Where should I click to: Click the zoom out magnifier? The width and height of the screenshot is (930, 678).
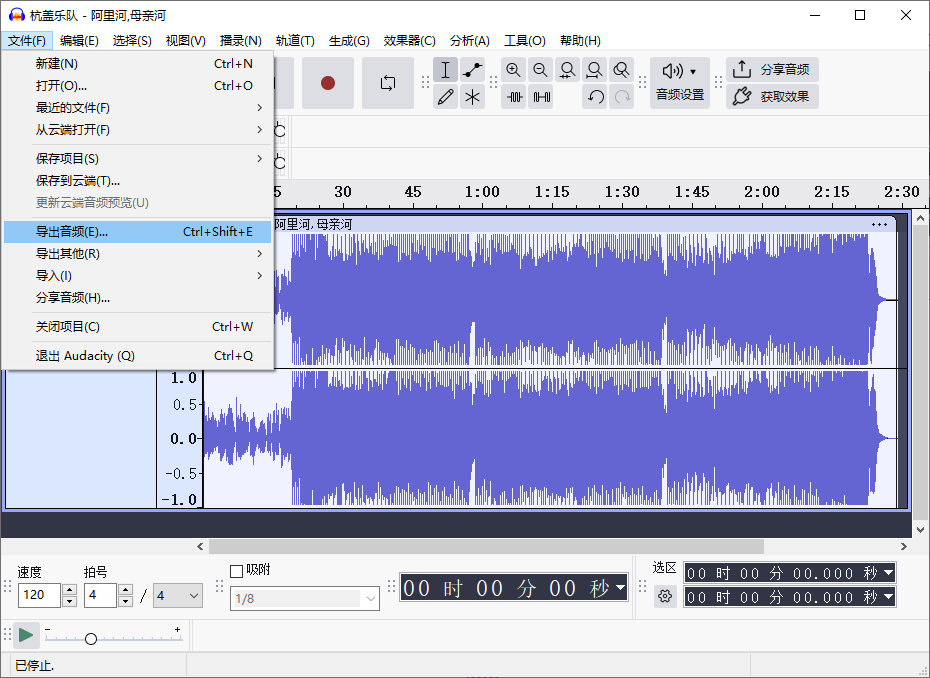[x=540, y=70]
